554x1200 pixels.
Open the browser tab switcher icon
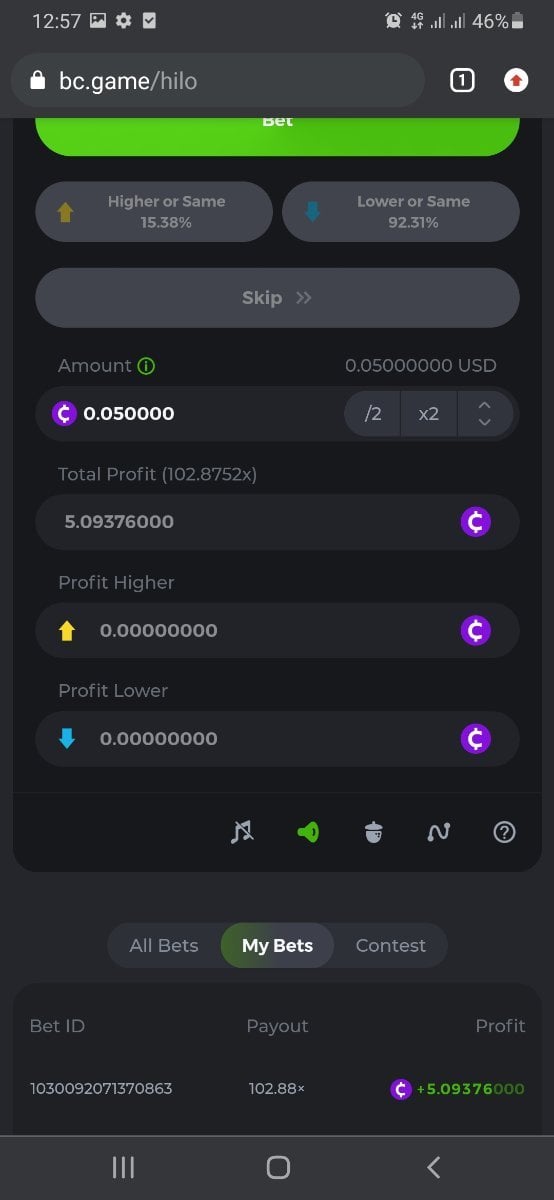click(x=462, y=81)
